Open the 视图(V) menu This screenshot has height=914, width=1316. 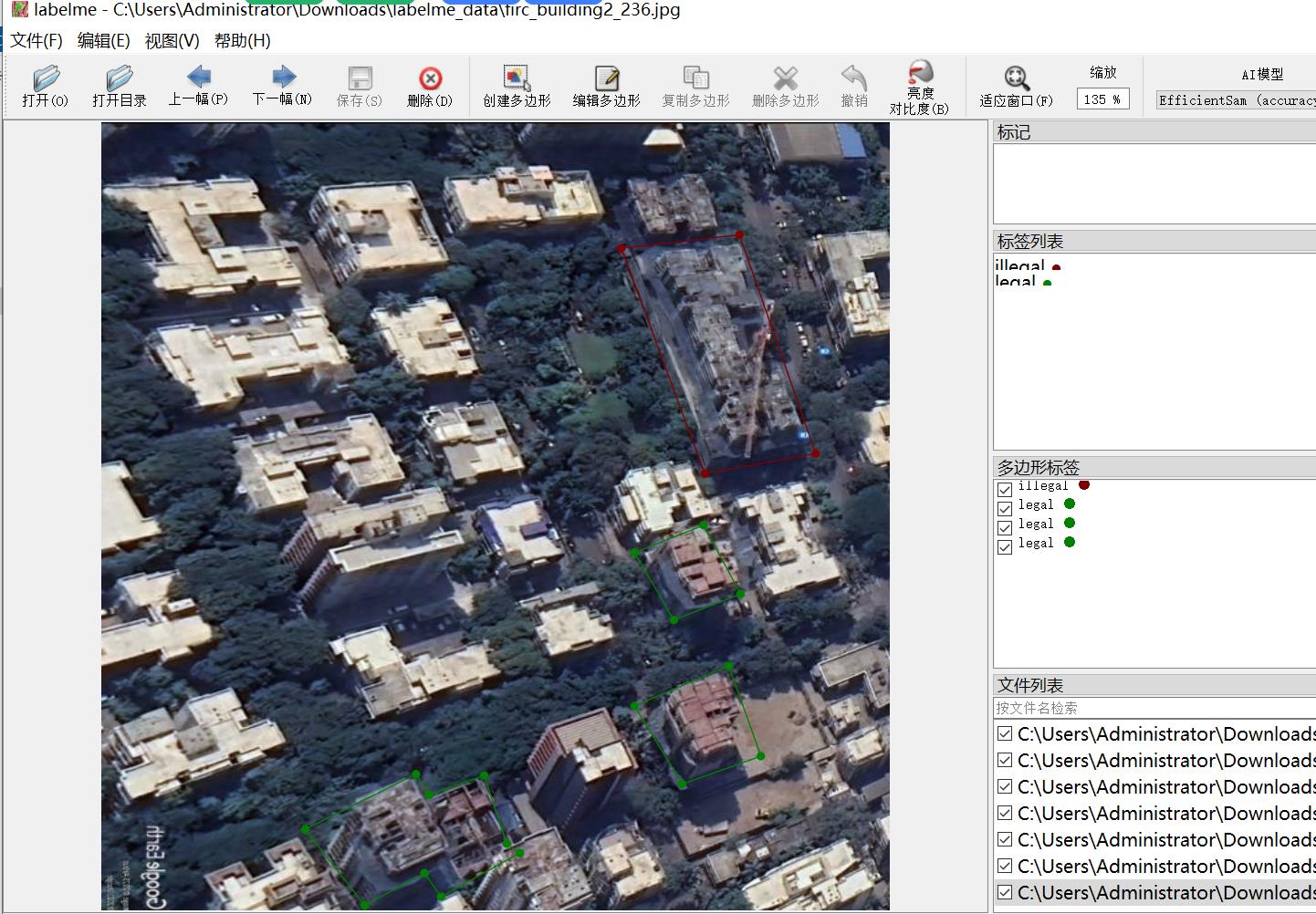tap(172, 41)
